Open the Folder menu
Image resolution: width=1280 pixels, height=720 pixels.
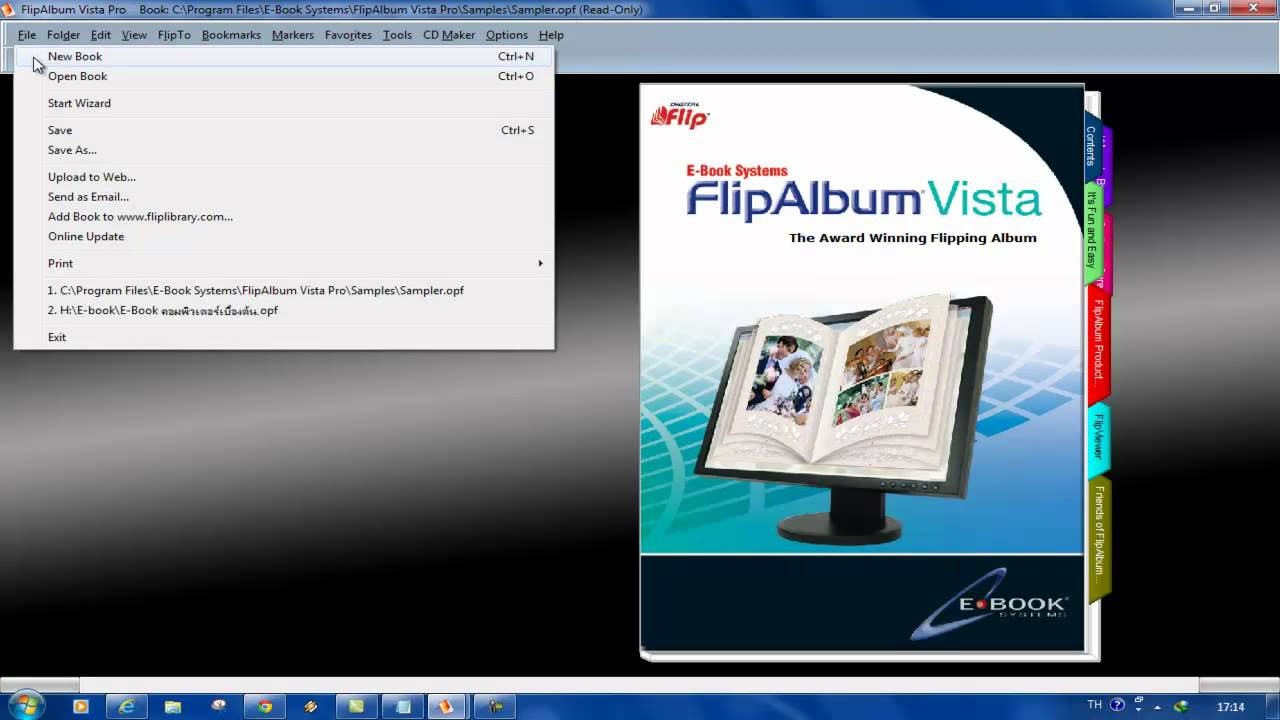64,35
